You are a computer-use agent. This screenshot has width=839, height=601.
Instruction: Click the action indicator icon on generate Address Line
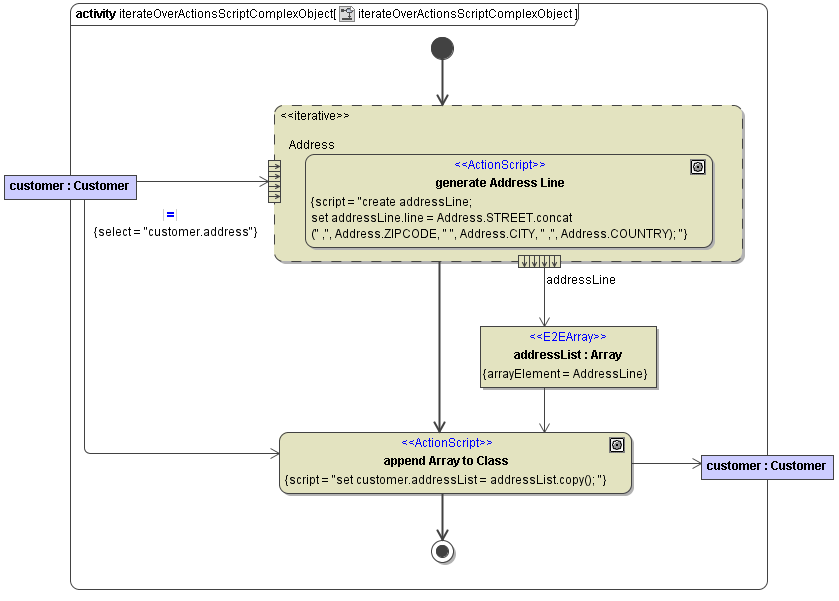[698, 167]
